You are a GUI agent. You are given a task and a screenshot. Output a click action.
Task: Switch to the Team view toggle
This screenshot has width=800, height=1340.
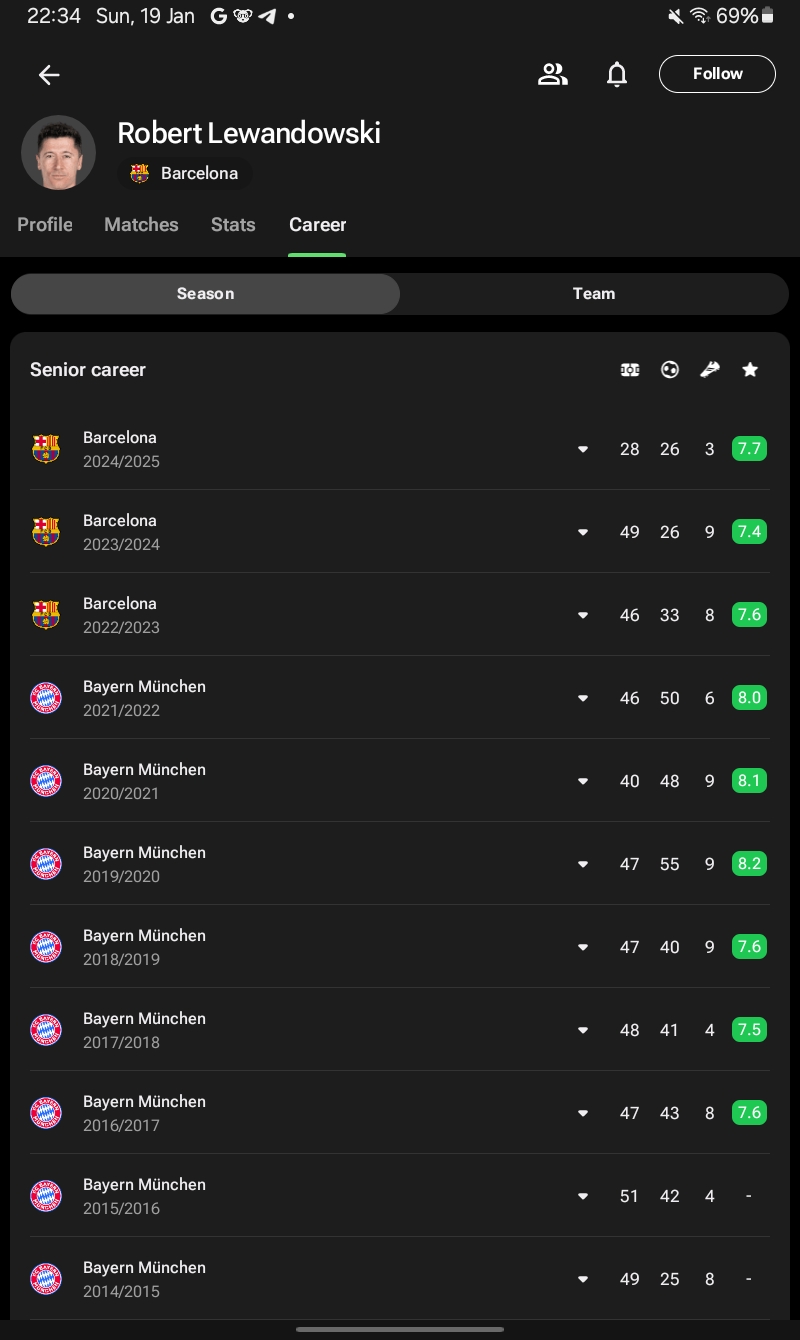[594, 294]
